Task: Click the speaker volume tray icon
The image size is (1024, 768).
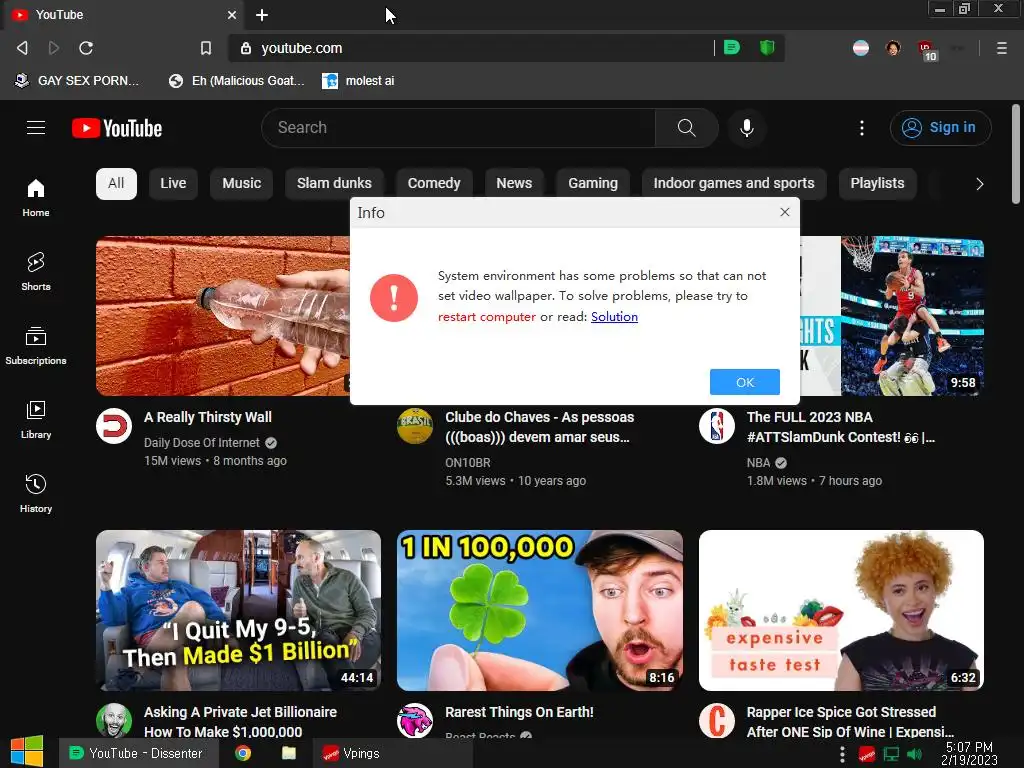Action: (x=914, y=754)
